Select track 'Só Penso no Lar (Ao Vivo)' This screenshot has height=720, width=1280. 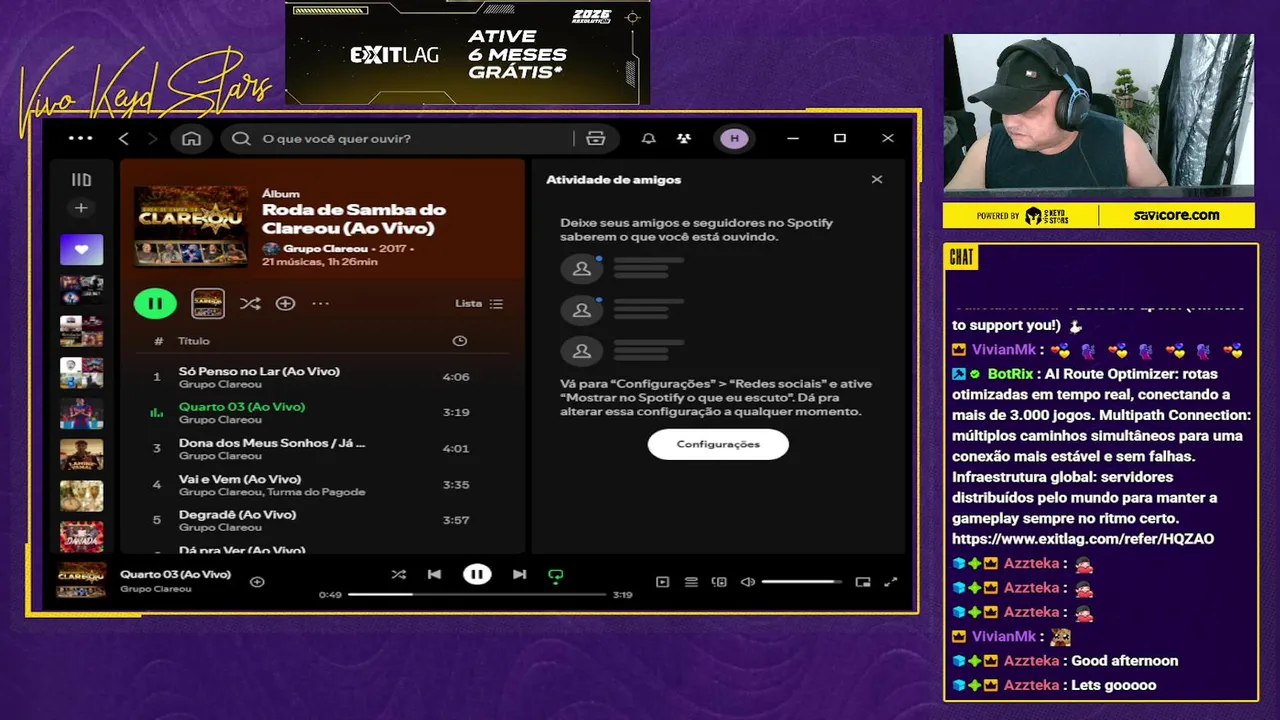coord(259,371)
